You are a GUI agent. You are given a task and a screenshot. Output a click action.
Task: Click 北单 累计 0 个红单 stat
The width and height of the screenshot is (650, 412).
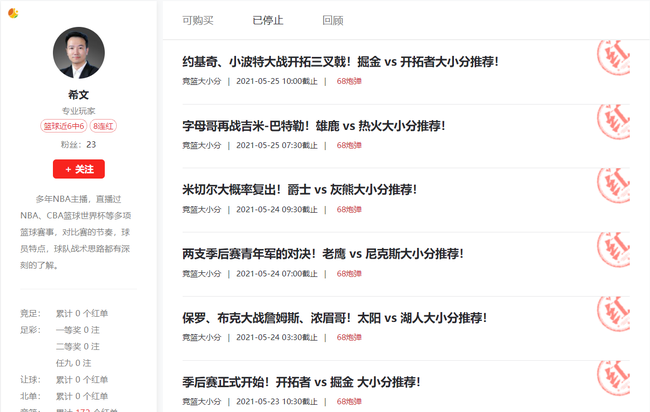pyautogui.click(x=64, y=396)
